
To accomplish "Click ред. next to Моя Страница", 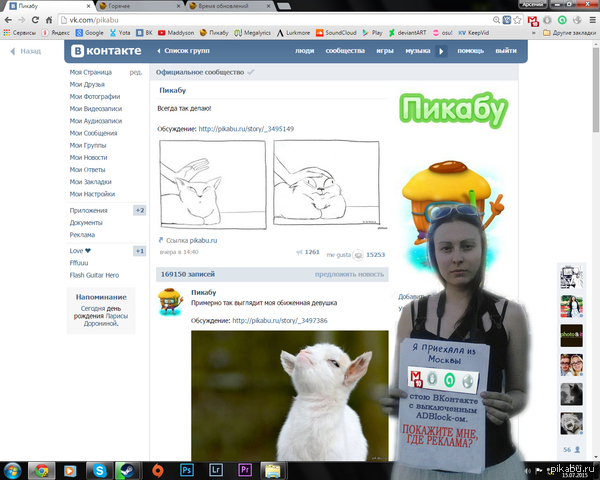I will [136, 72].
